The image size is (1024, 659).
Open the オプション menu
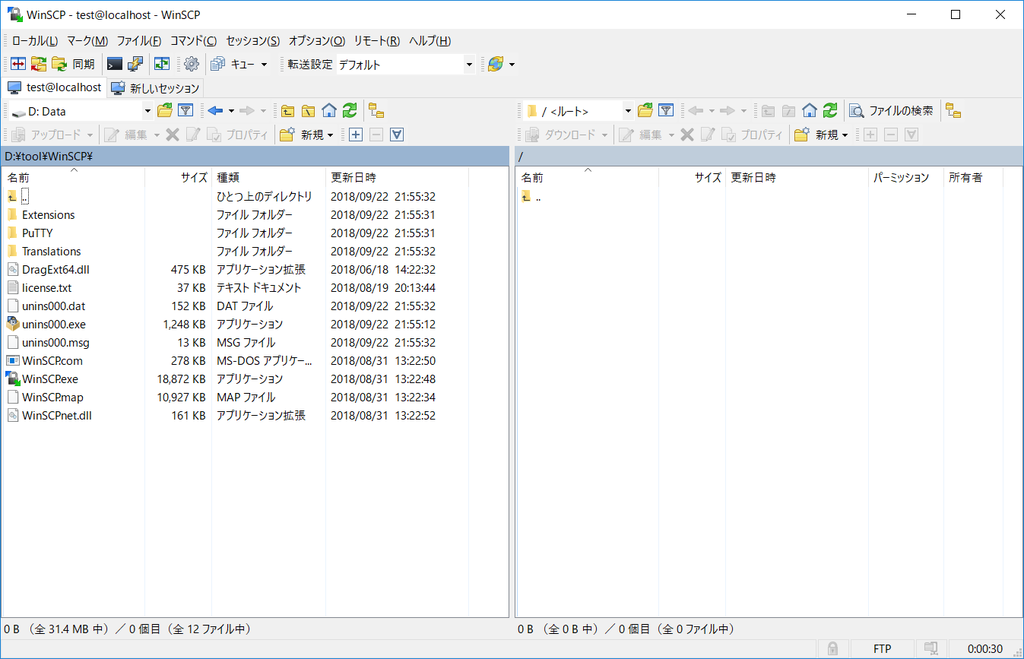[x=317, y=40]
